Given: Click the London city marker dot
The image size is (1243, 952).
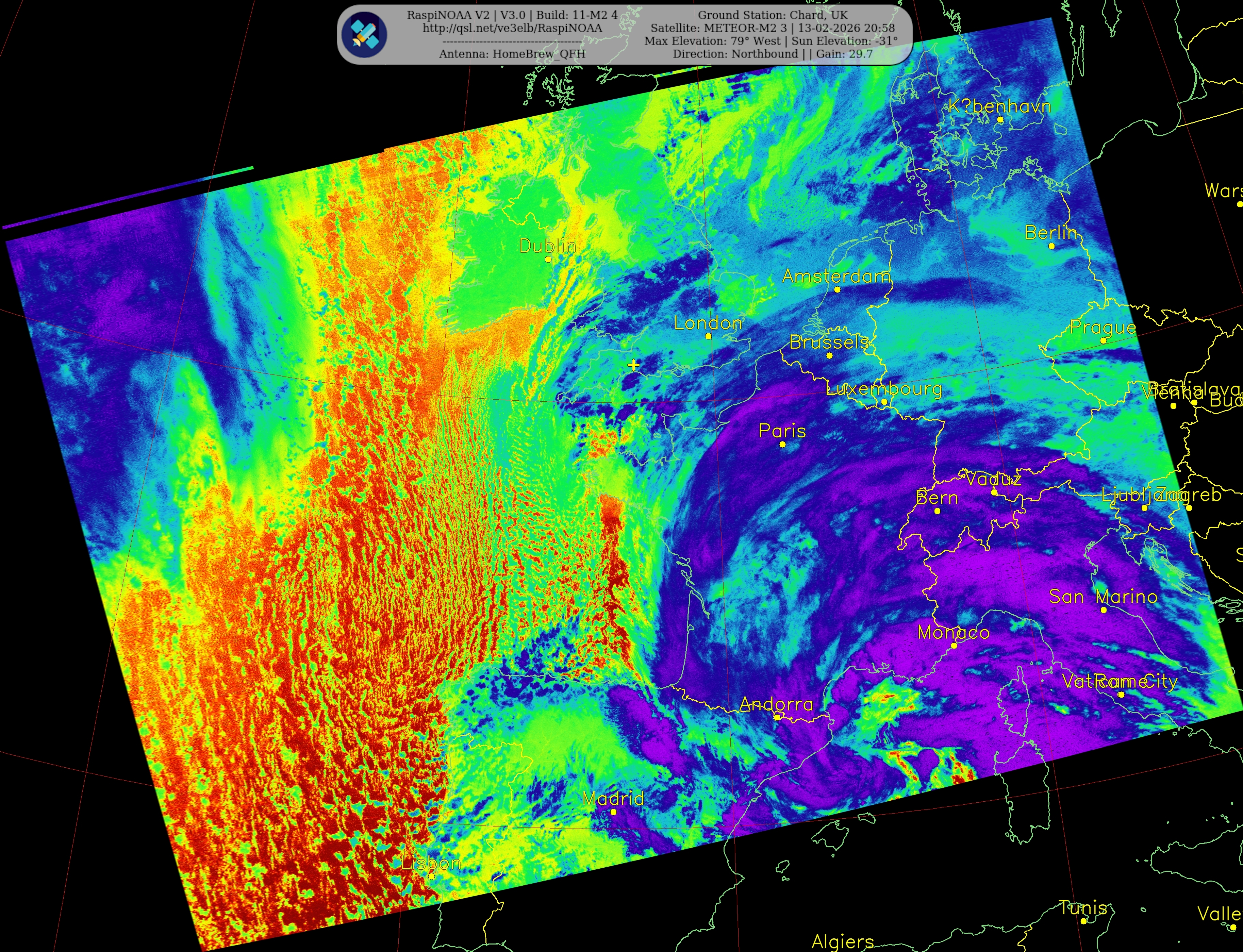Looking at the screenshot, I should point(708,337).
